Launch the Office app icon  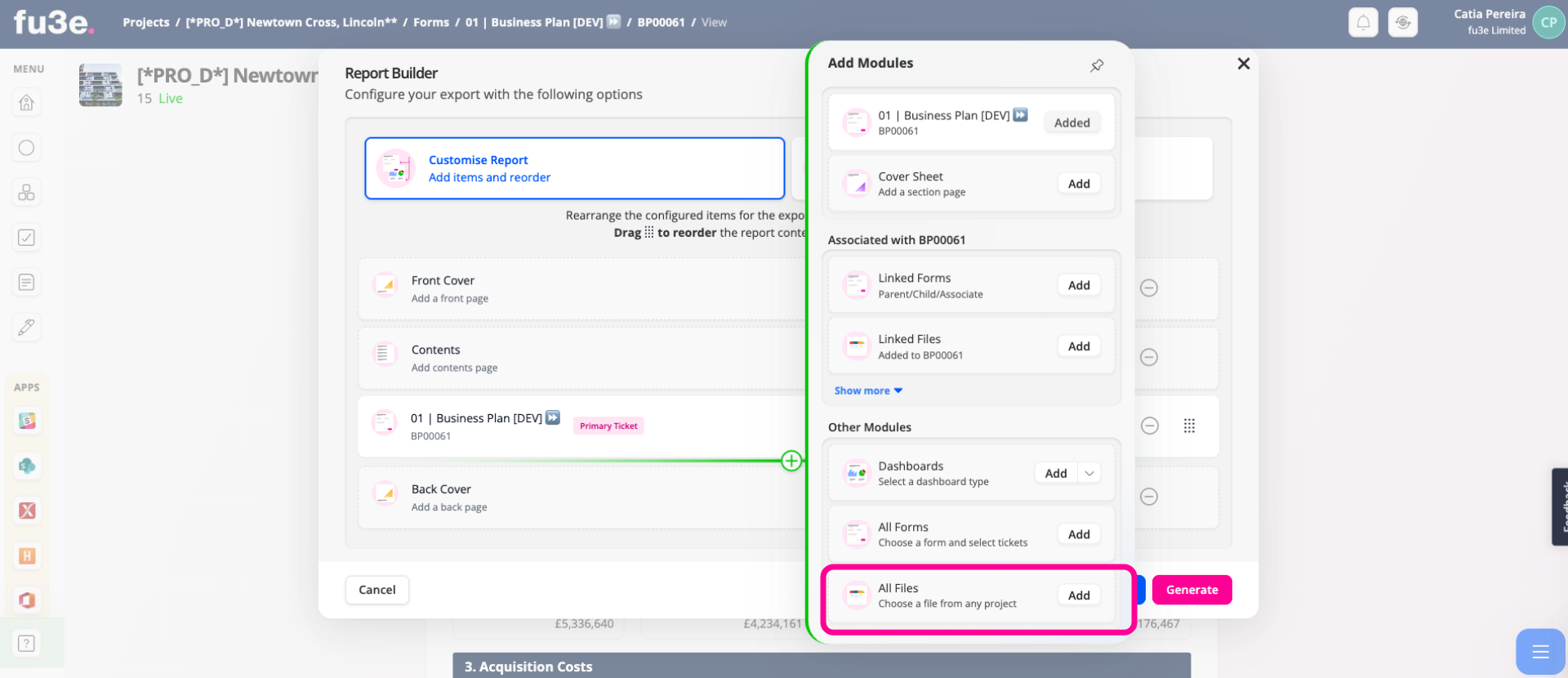click(27, 600)
